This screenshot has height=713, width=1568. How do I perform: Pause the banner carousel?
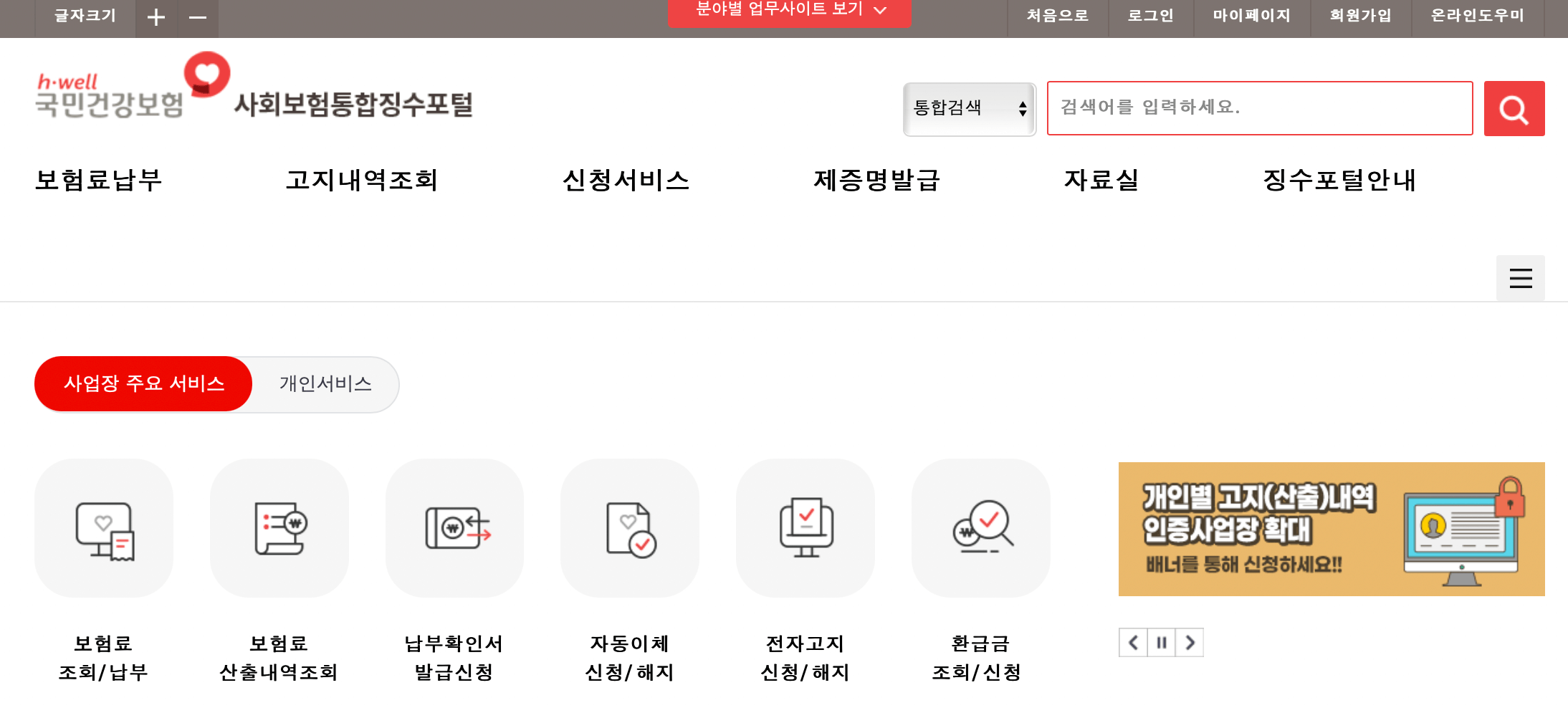(1162, 643)
